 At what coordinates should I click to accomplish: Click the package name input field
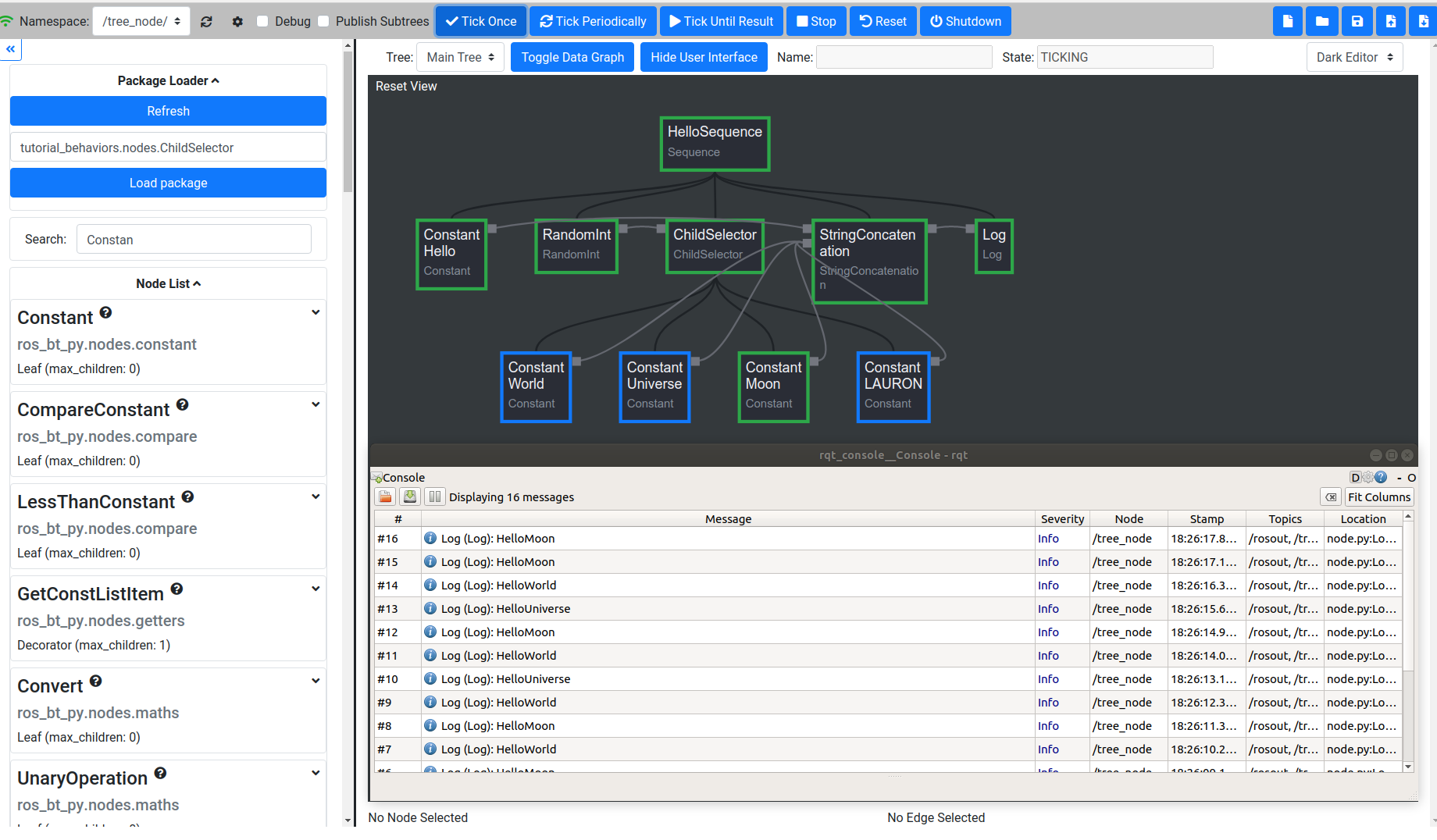point(168,147)
